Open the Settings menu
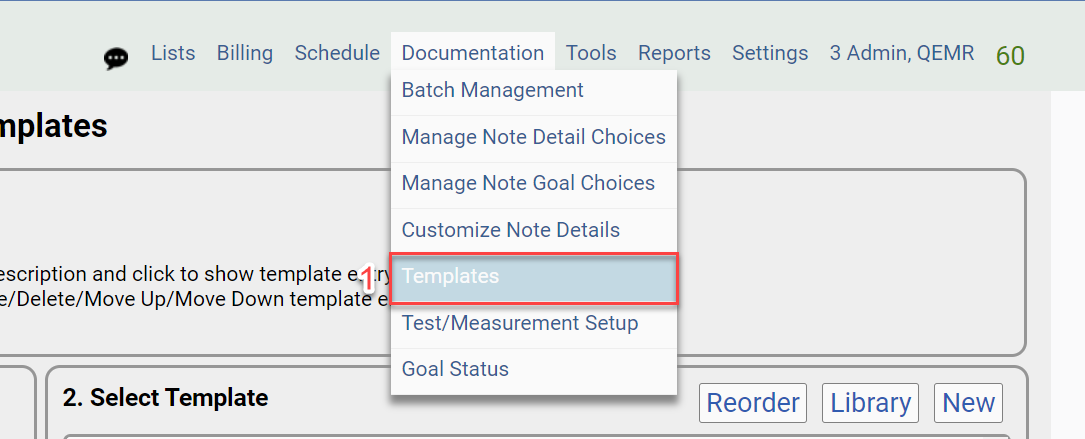This screenshot has height=439, width=1085. pyautogui.click(x=770, y=53)
